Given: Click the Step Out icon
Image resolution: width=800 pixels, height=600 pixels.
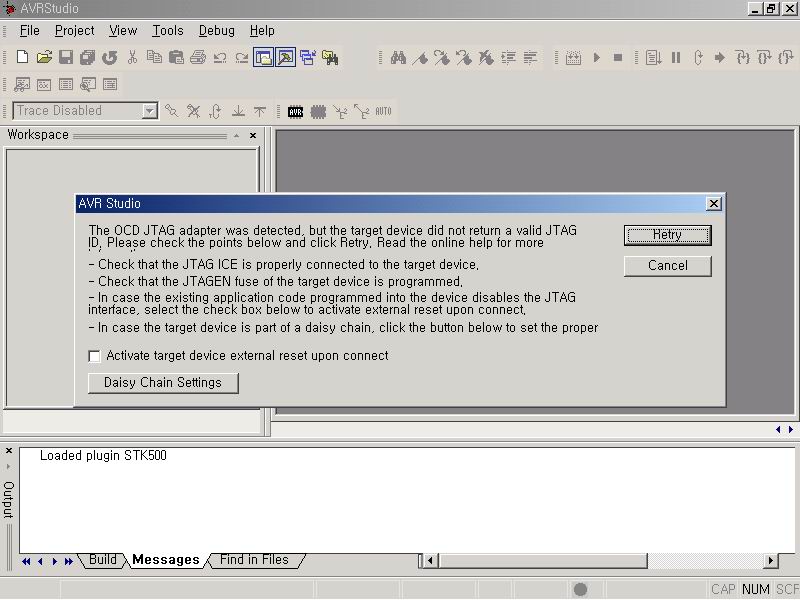Looking at the screenshot, I should point(786,58).
